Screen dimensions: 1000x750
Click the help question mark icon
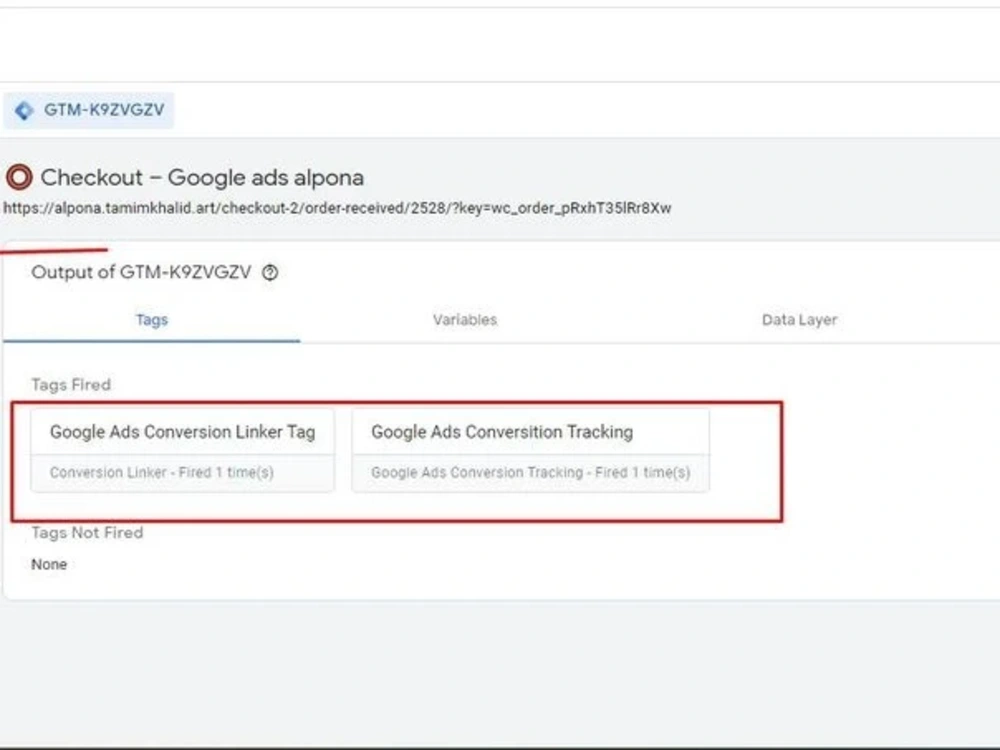click(270, 272)
